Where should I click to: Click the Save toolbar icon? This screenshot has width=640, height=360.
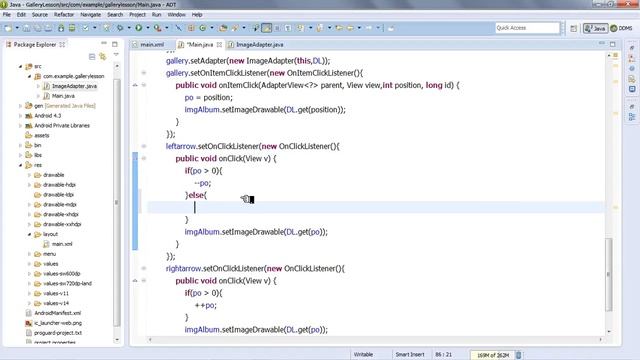[27, 28]
